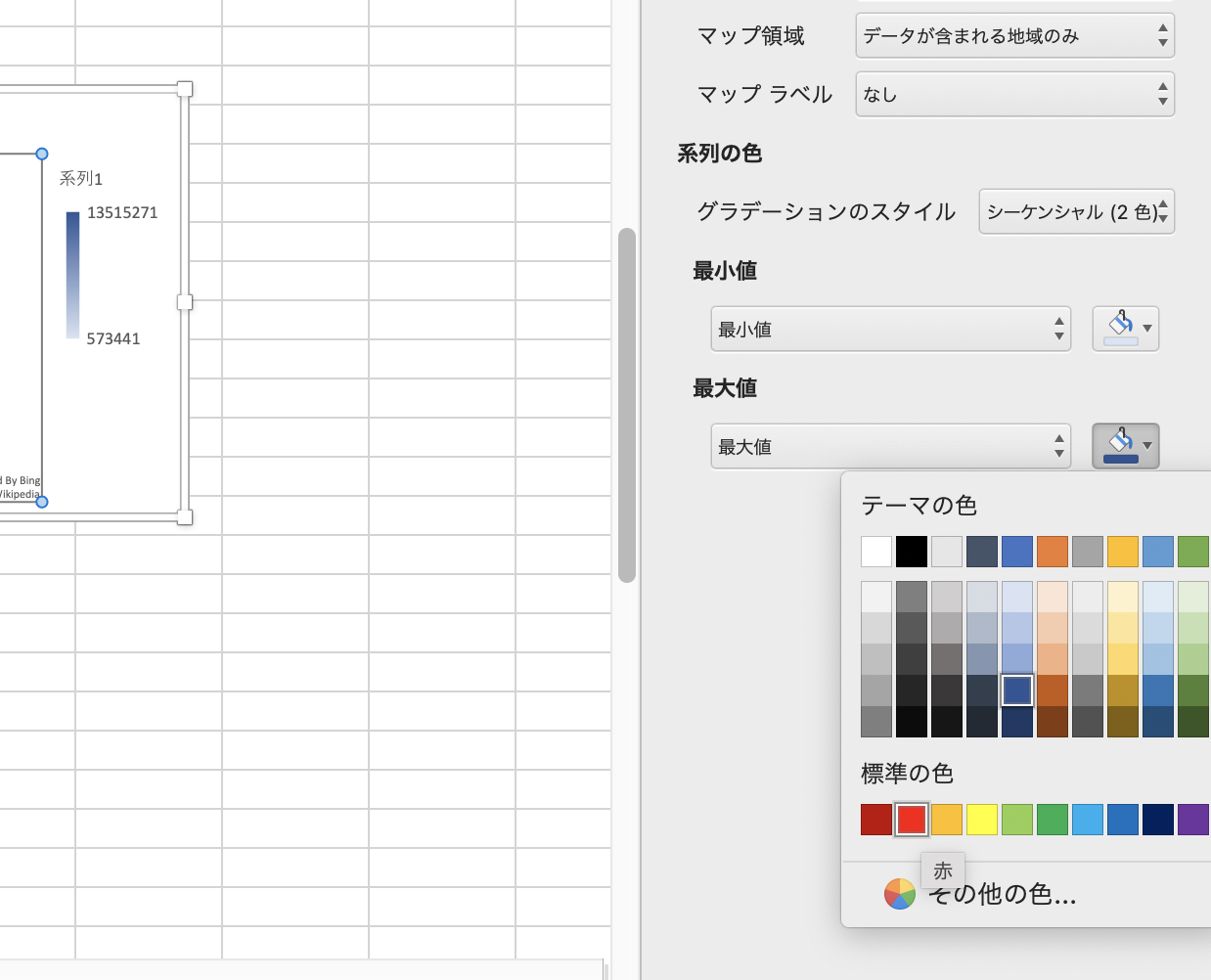
Task: Click the minimum value fill color bucket icon
Action: tap(1121, 329)
